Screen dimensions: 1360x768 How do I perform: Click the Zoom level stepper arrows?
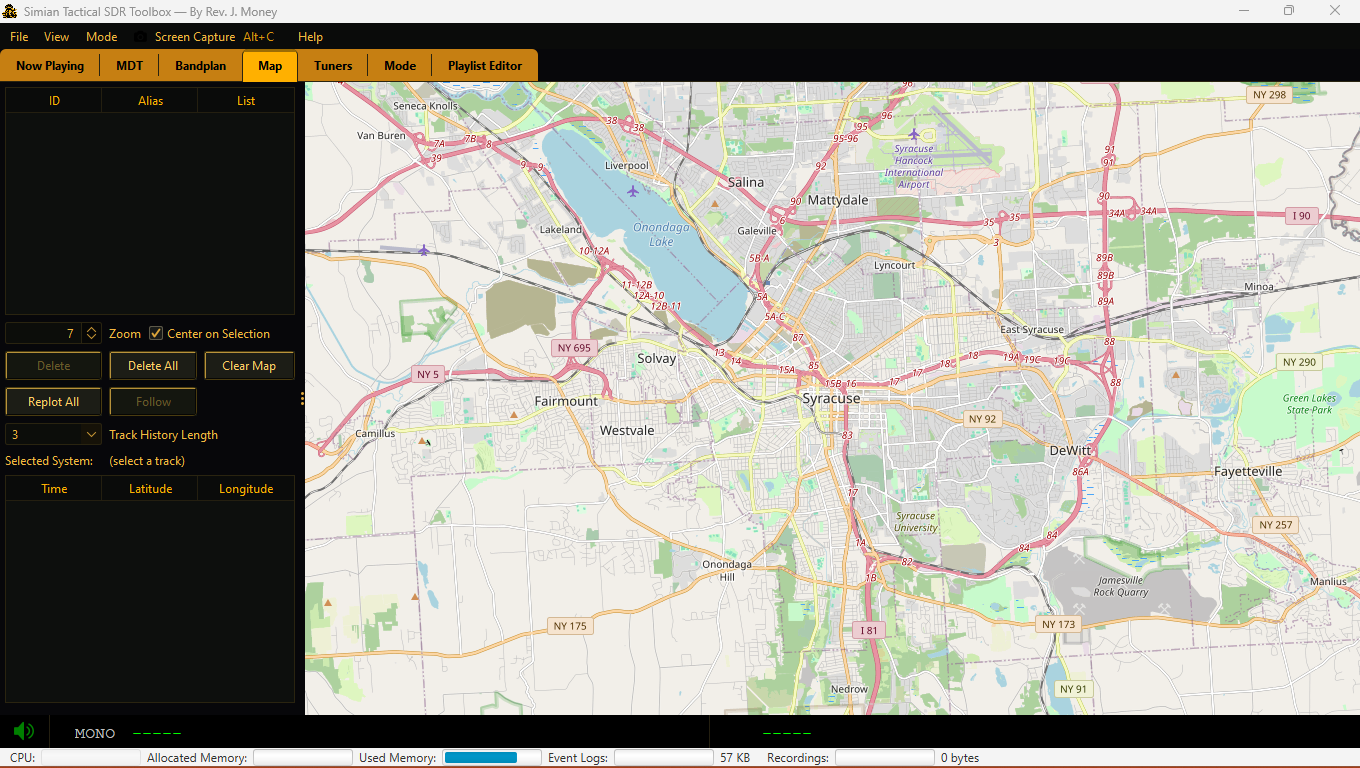point(91,333)
